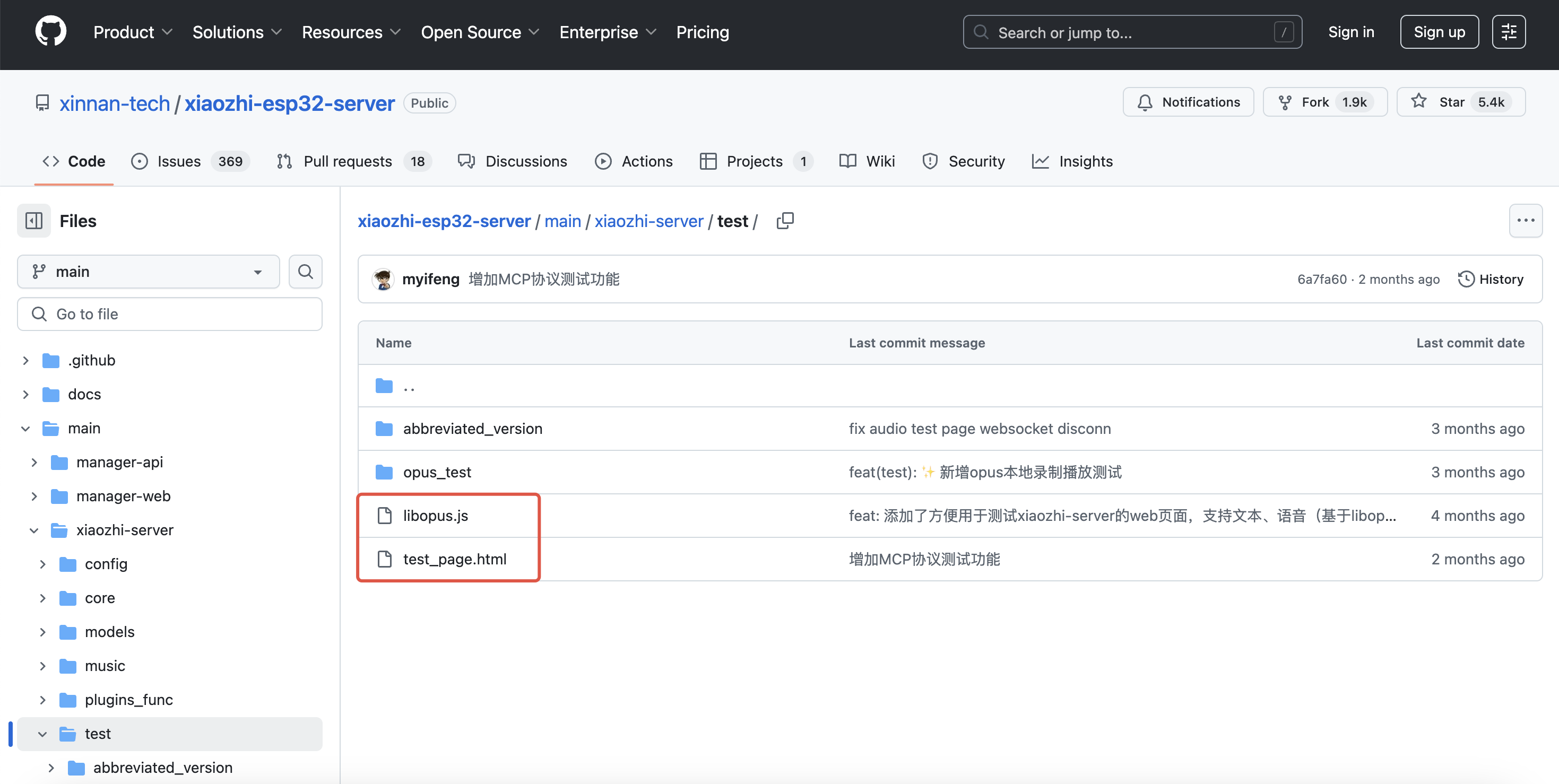Viewport: 1559px width, 784px height.
Task: Click the Notifications bell button
Action: tap(1188, 102)
